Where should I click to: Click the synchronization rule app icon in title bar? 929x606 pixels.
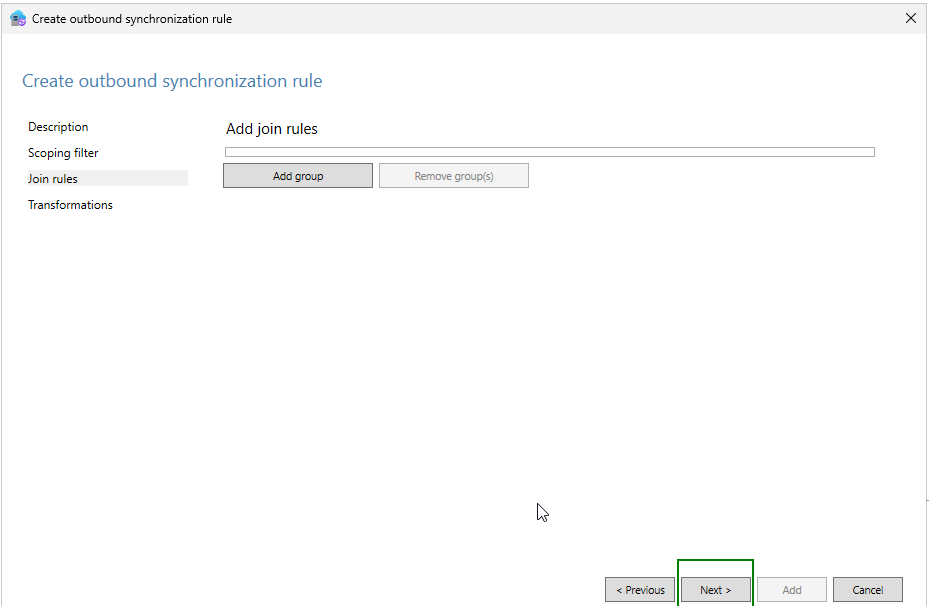pyautogui.click(x=18, y=18)
